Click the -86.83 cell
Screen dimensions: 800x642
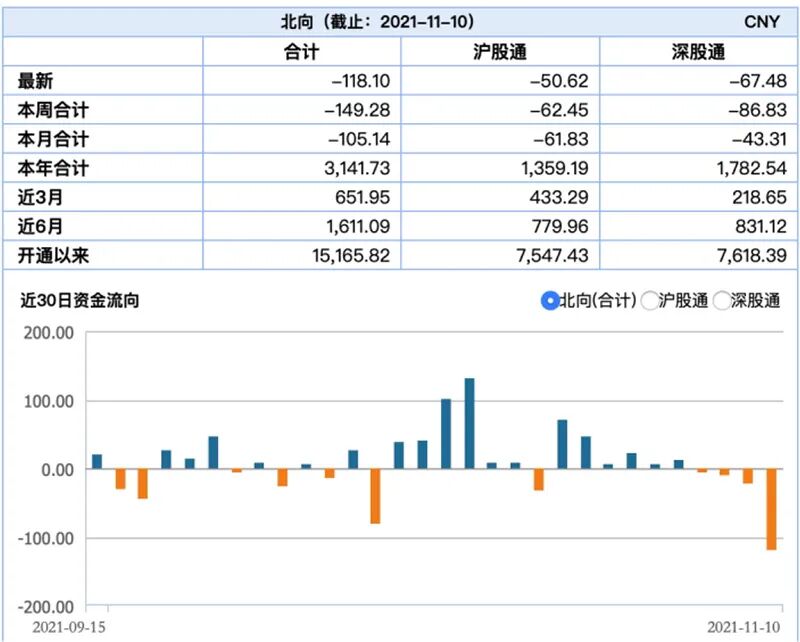[x=758, y=110]
